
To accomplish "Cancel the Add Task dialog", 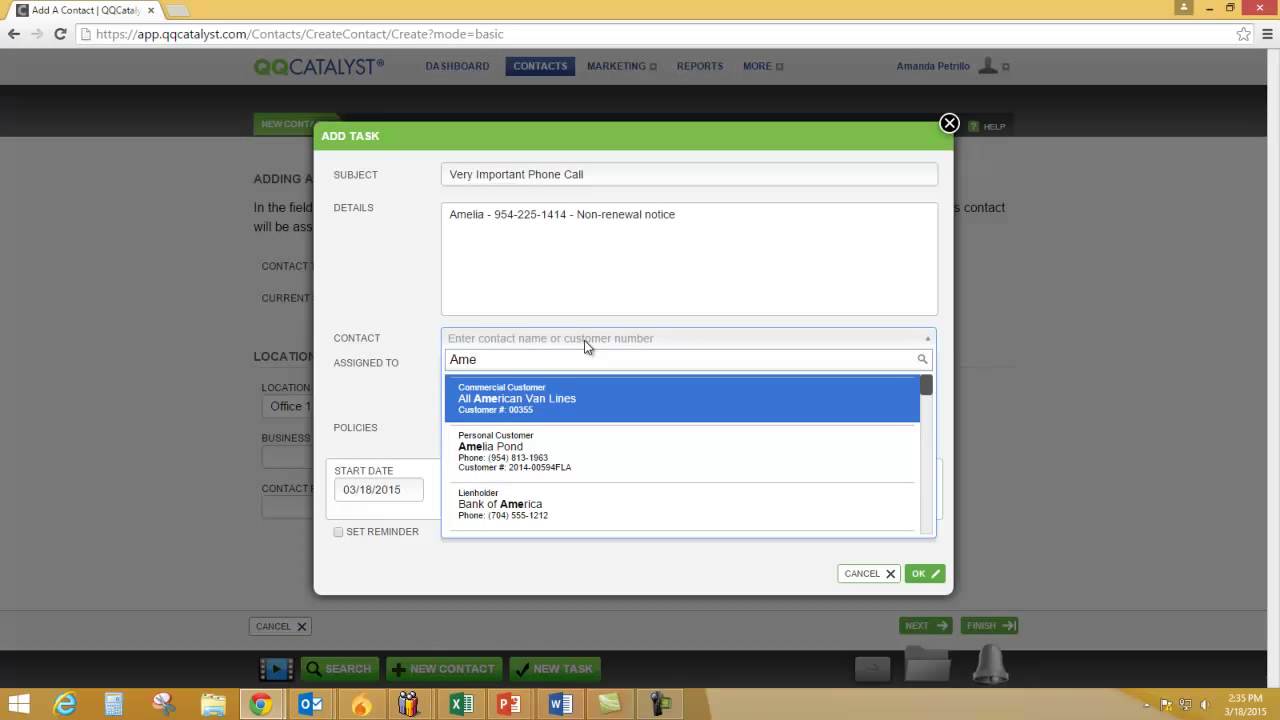I will coord(869,574).
